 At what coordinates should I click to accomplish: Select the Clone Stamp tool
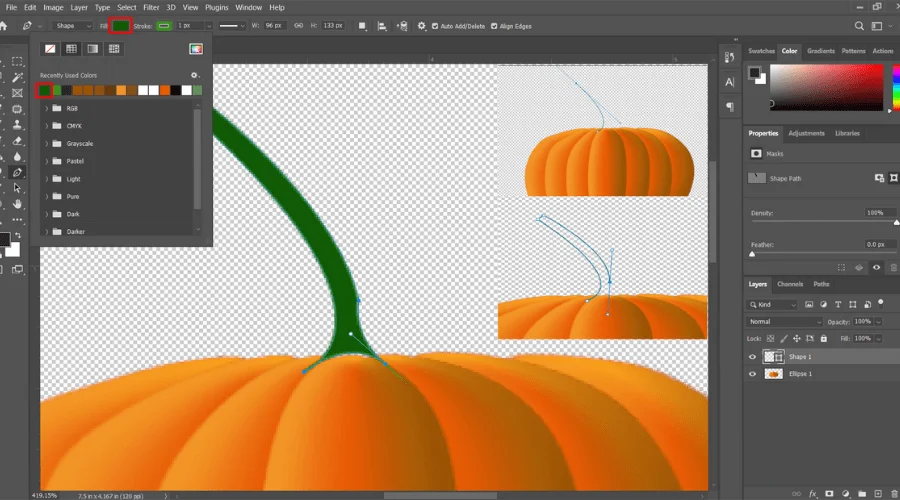click(17, 125)
